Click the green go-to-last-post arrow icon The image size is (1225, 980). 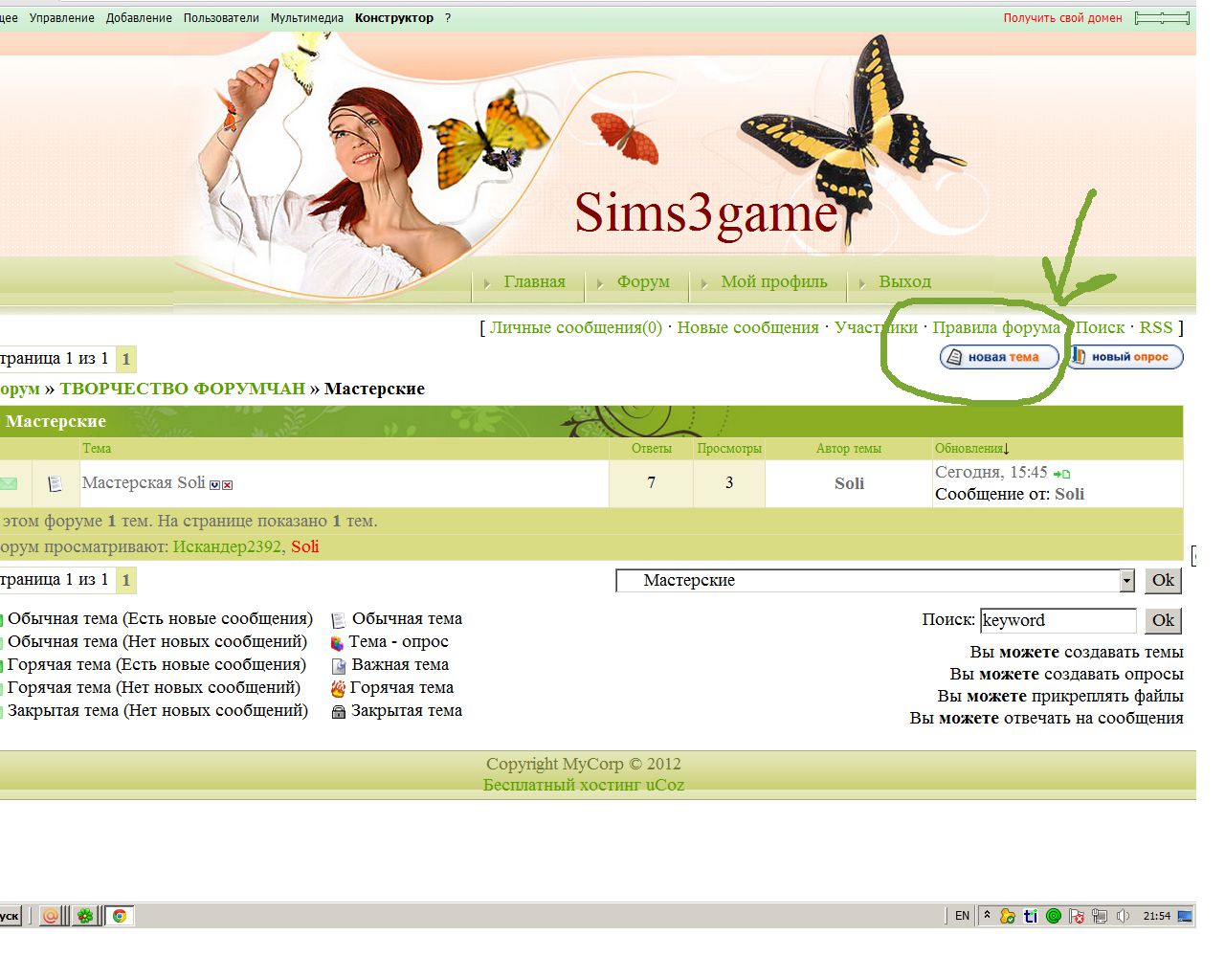click(1061, 473)
